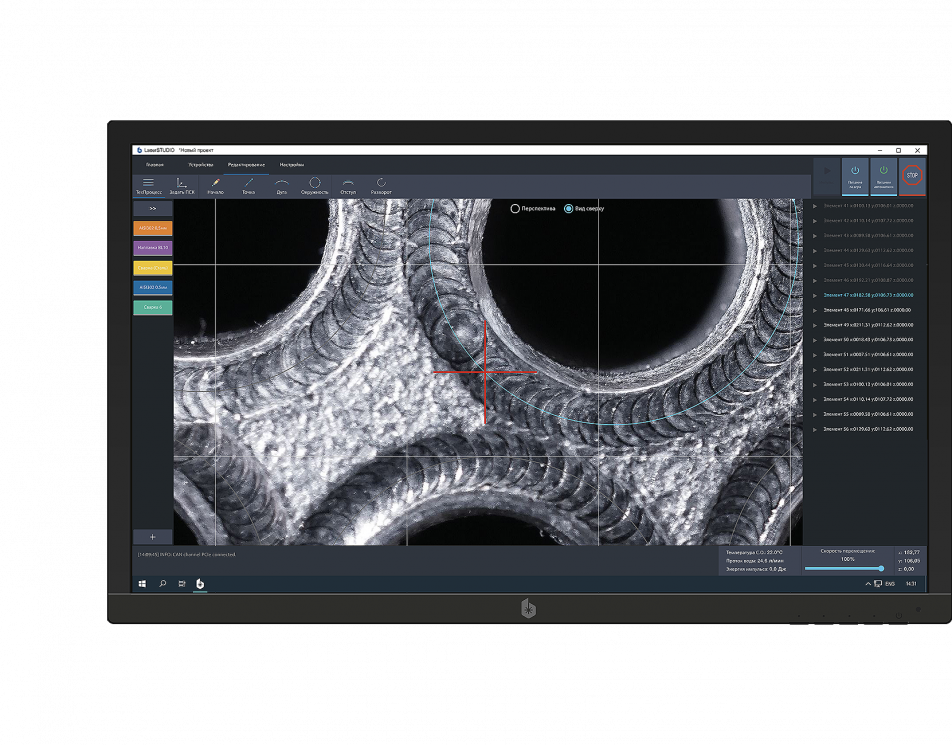Open the ТехПроцесс hamburger menu icon
The image size is (952, 745).
point(148,182)
